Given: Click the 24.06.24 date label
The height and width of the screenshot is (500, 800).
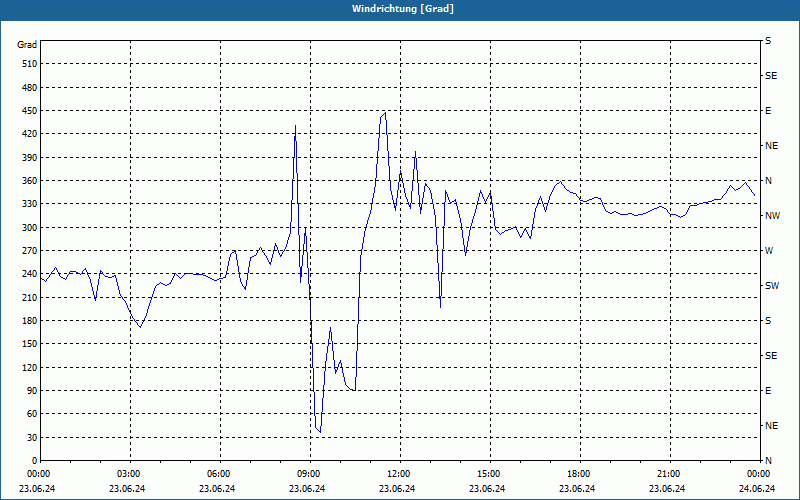Looking at the screenshot, I should [x=757, y=489].
